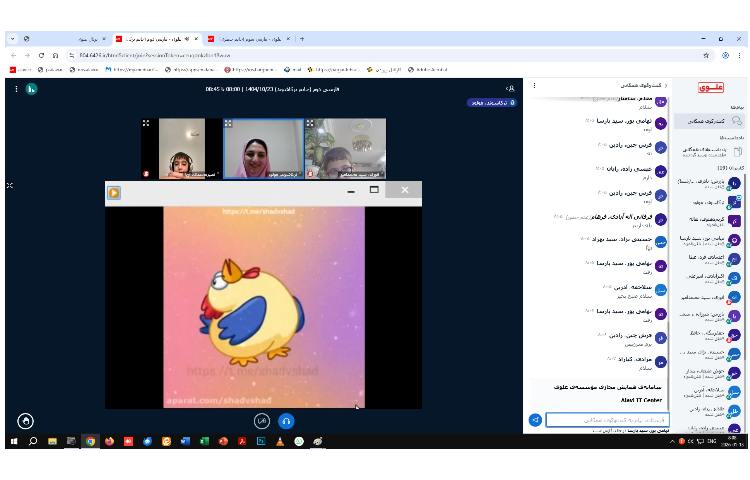The width and height of the screenshot is (750, 480).
Task: Expand the right webcam to fullscreen
Action: (310, 124)
